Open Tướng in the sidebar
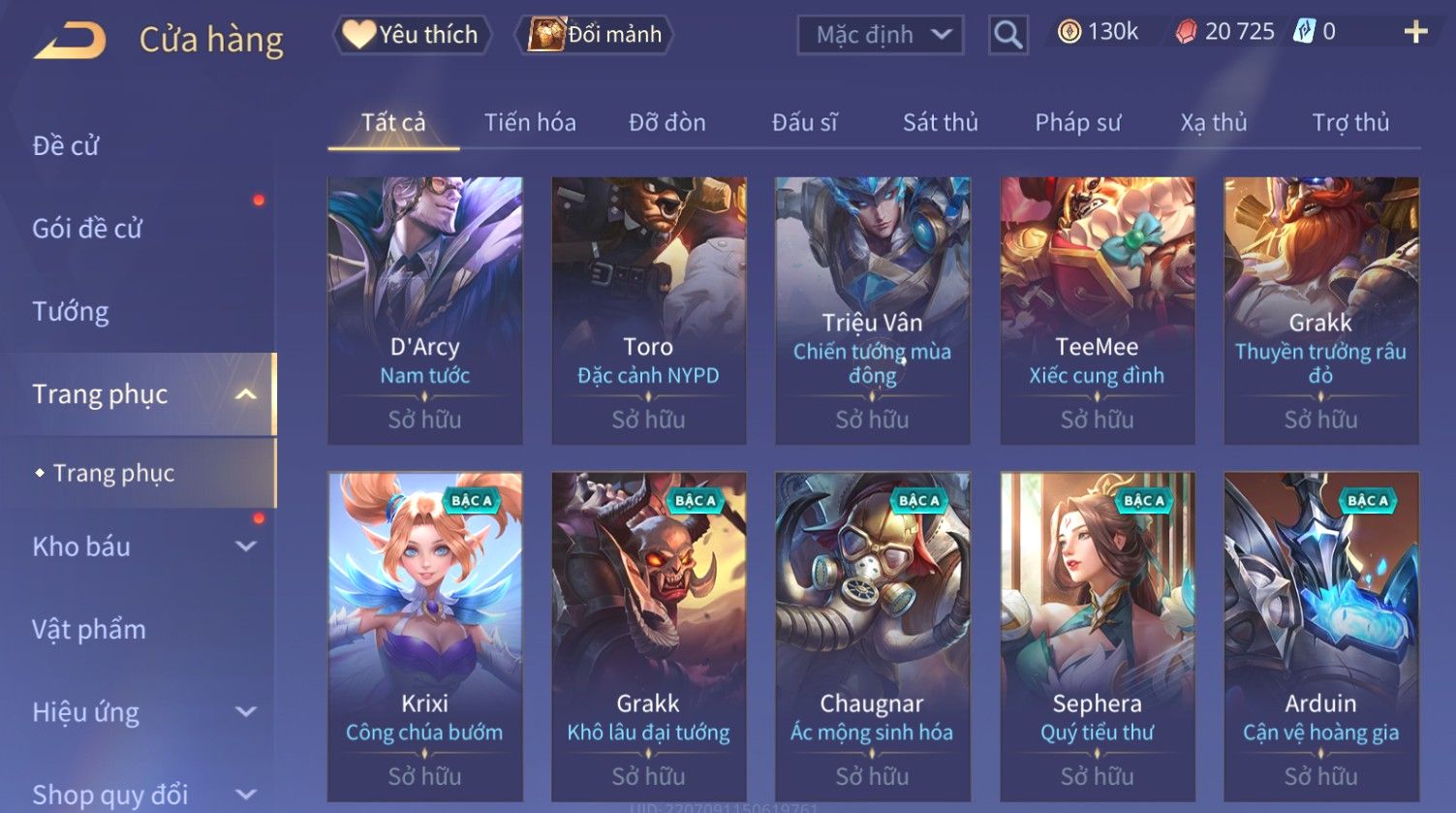This screenshot has height=813, width=1456. click(71, 312)
